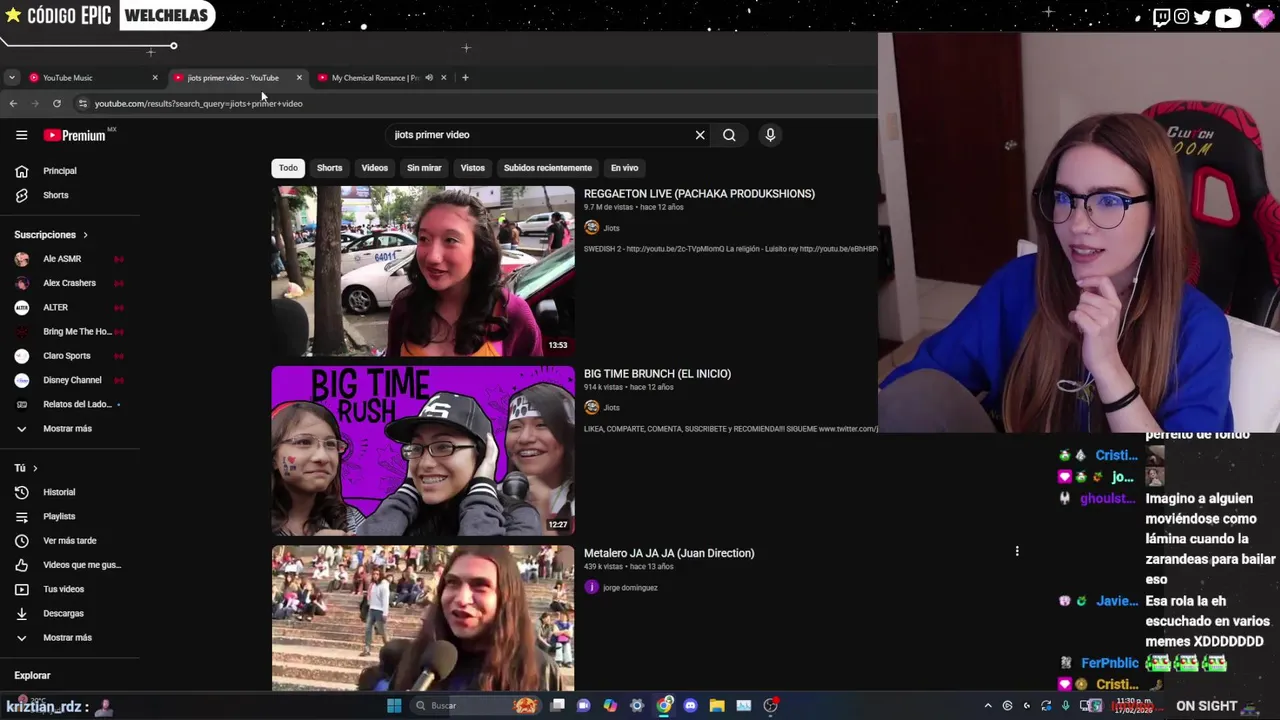This screenshot has width=1280, height=720.
Task: Play the Metalero video thumbnail
Action: pos(423,618)
